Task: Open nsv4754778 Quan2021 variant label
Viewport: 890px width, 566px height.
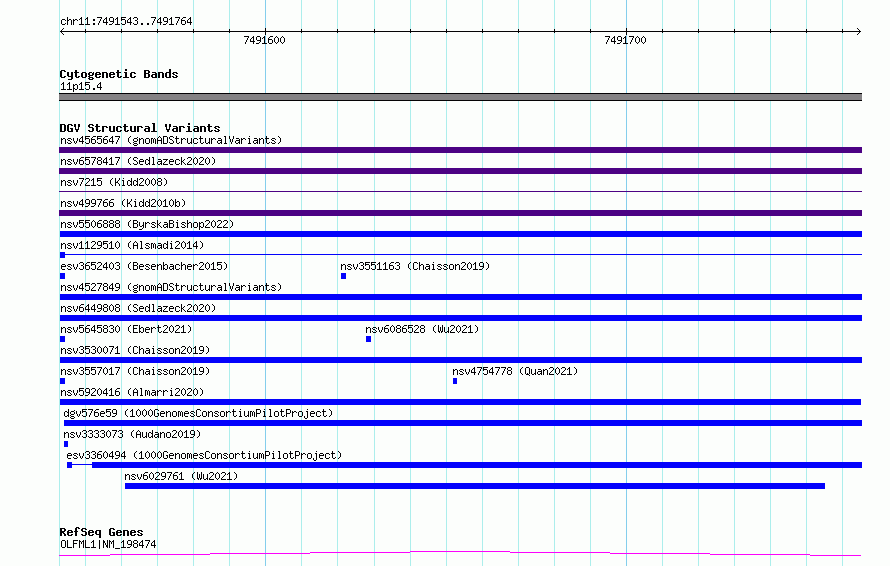Action: (515, 371)
